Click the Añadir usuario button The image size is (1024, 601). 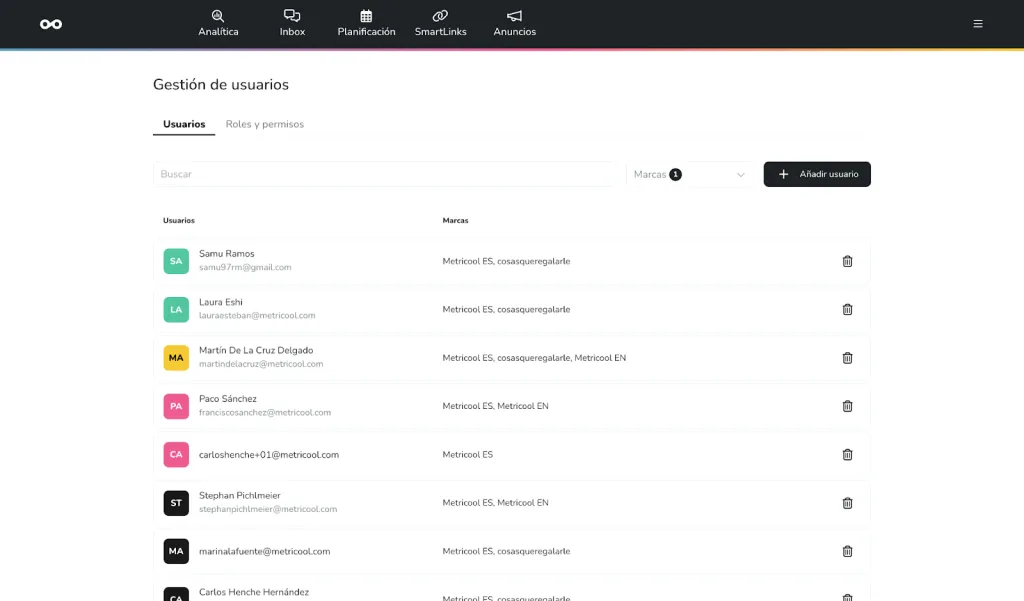(x=817, y=174)
